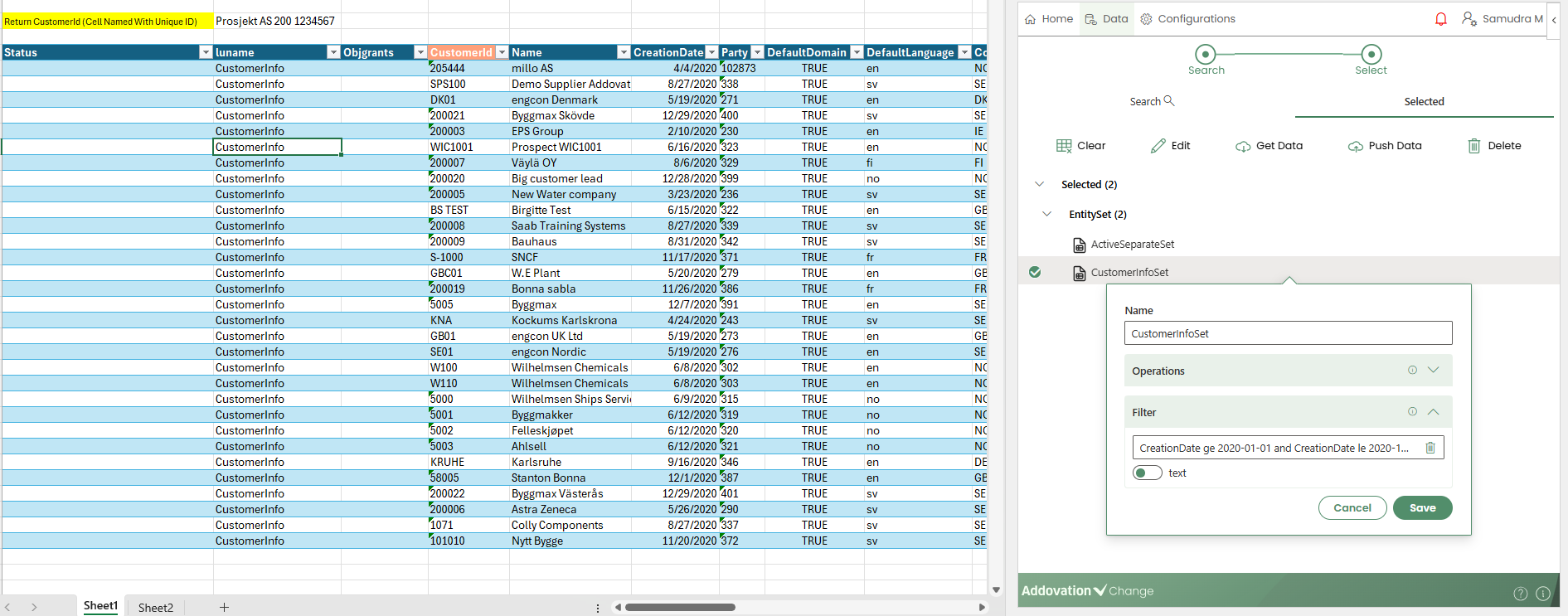The image size is (1568, 616).
Task: Select the Search step circle in wizard
Action: tap(1206, 55)
